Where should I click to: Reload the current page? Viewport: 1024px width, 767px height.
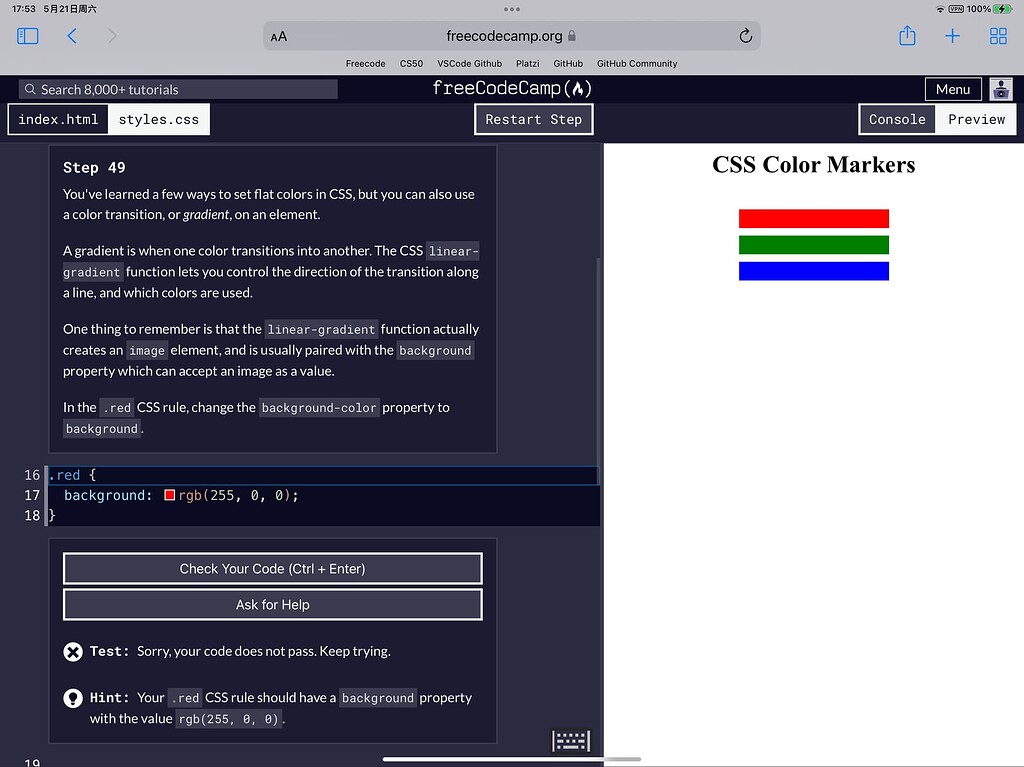pos(745,35)
